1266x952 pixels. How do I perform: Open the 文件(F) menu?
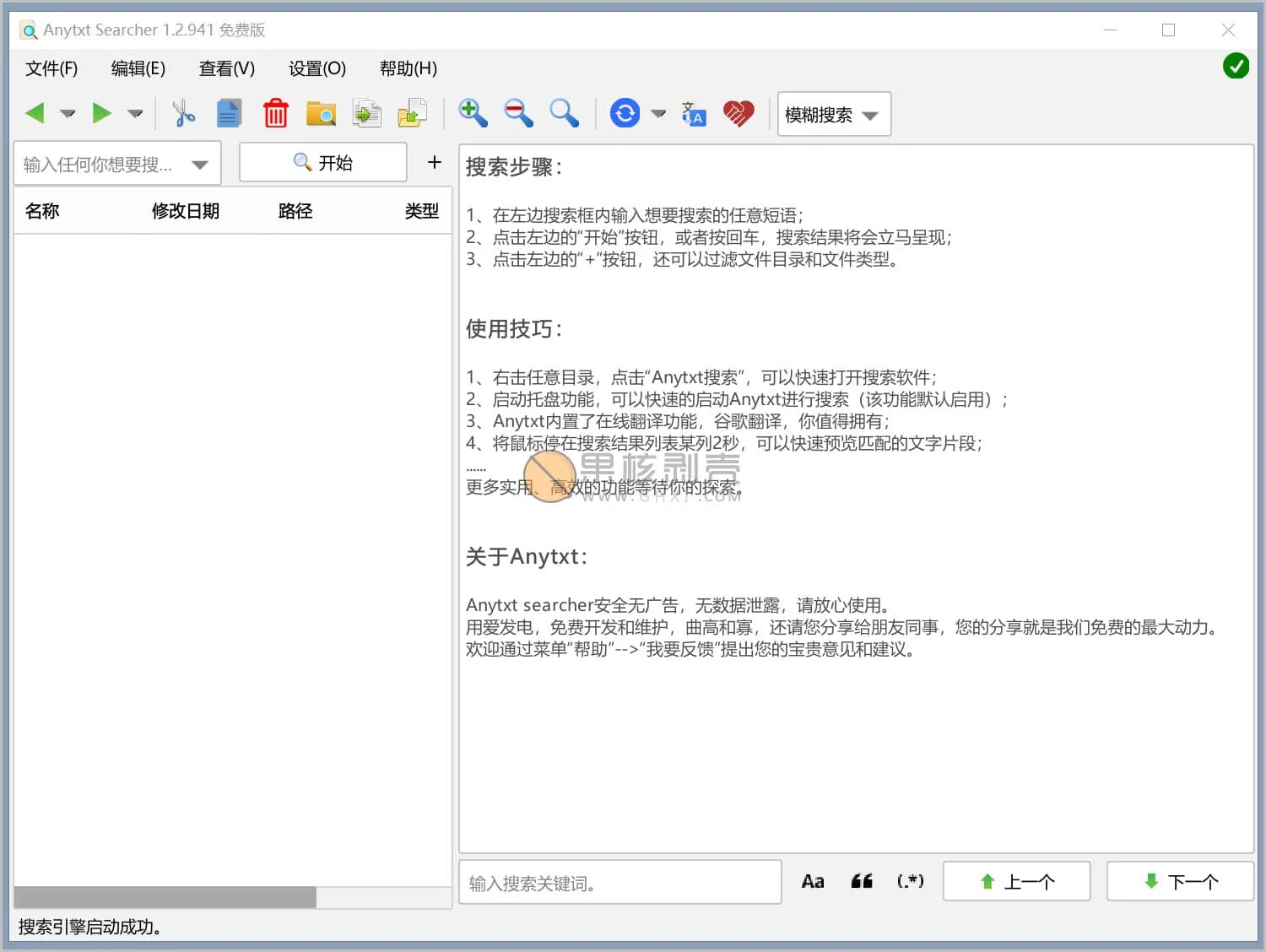click(51, 68)
